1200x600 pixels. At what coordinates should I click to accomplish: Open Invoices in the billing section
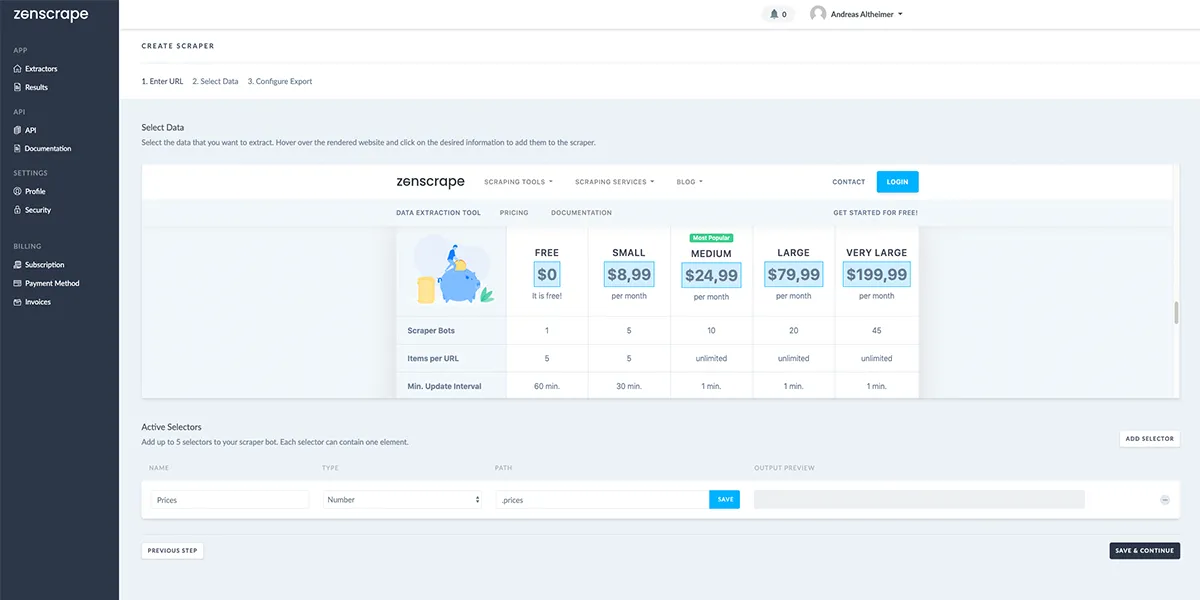click(38, 302)
